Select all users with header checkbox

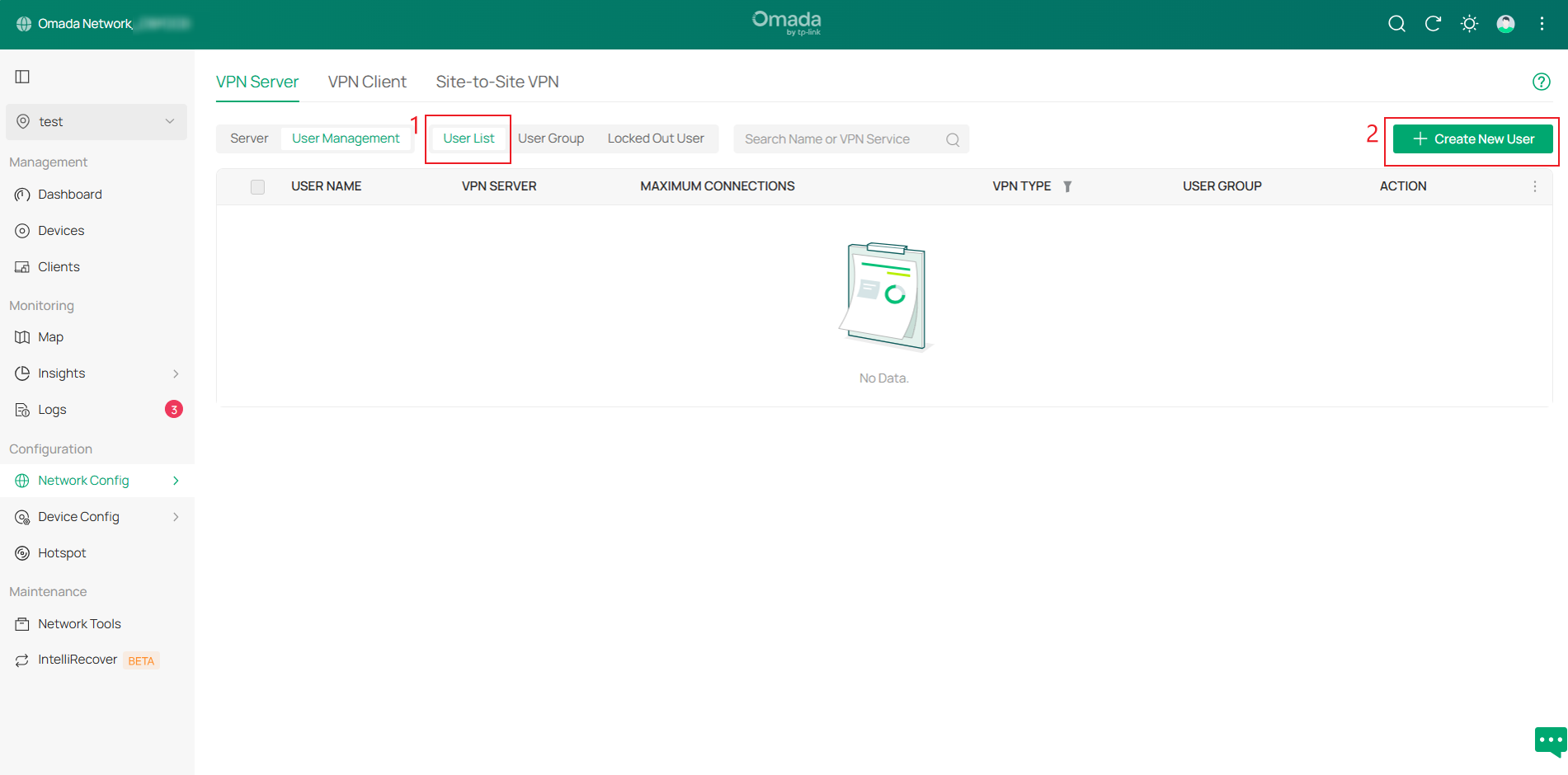click(x=257, y=186)
